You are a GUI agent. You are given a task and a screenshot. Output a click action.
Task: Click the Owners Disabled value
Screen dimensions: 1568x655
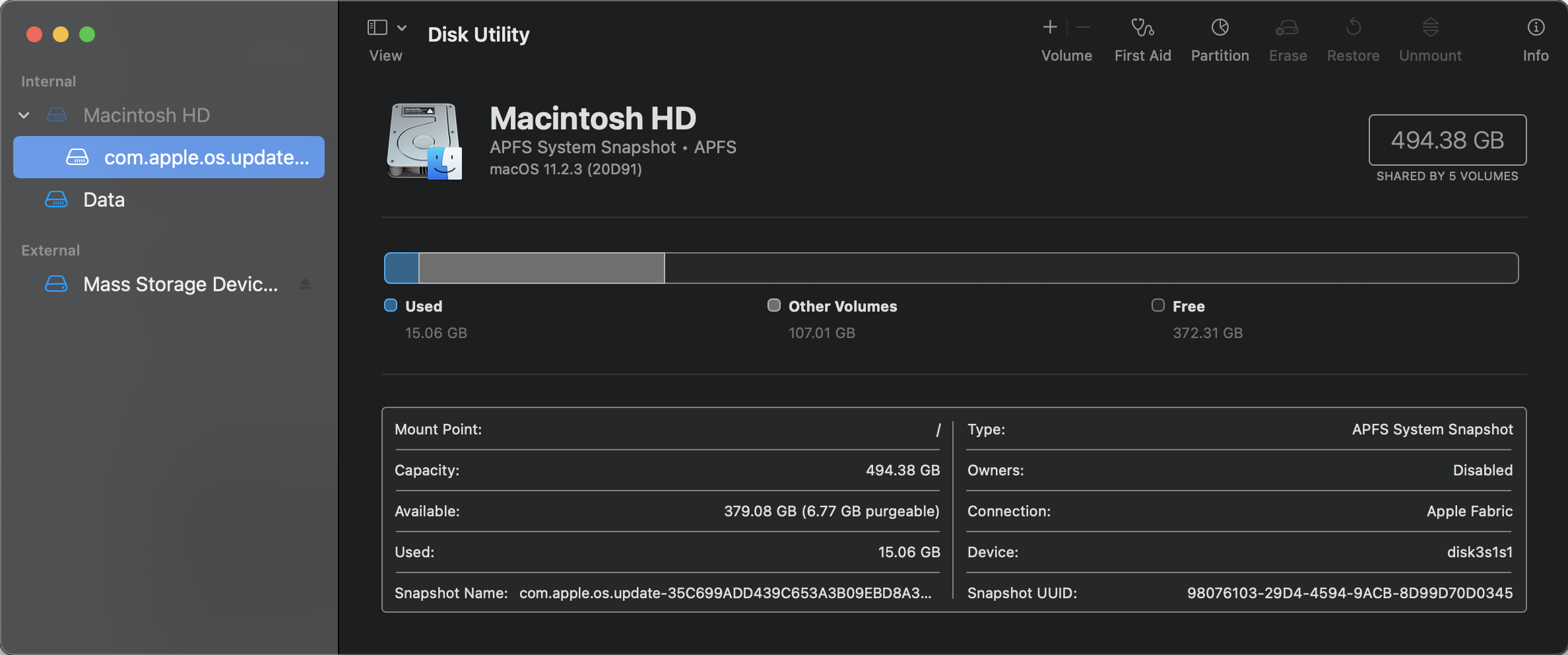coord(1483,470)
